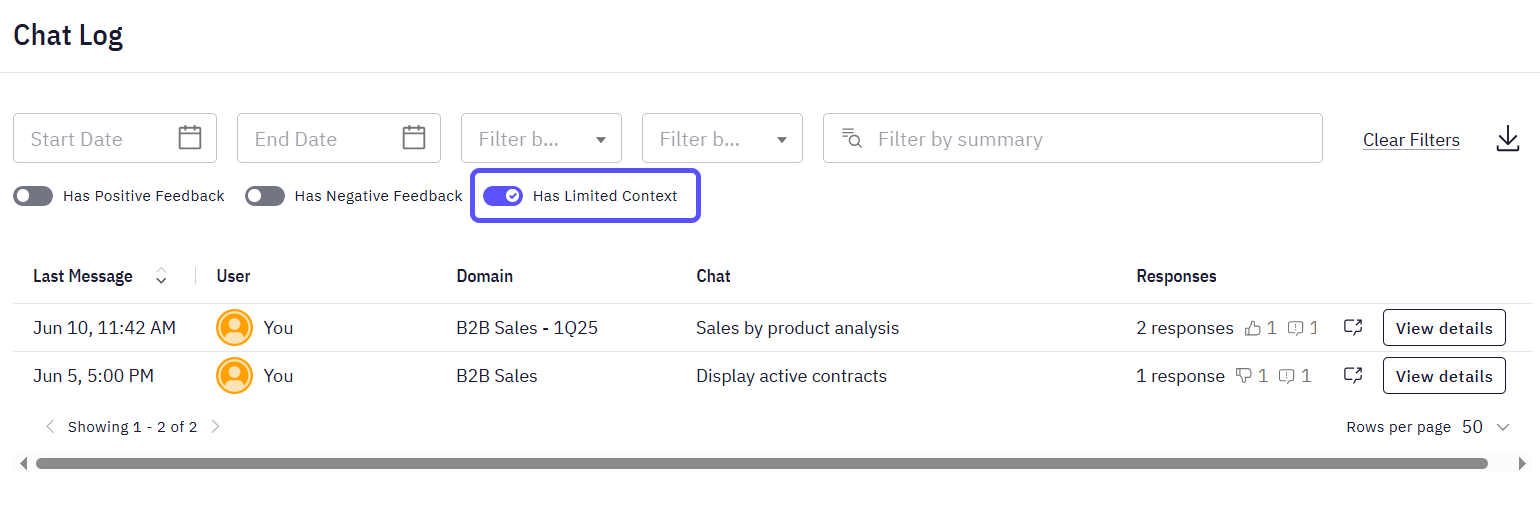Image resolution: width=1540 pixels, height=532 pixels.
Task: Enable Has Positive Feedback toggle
Action: click(33, 196)
